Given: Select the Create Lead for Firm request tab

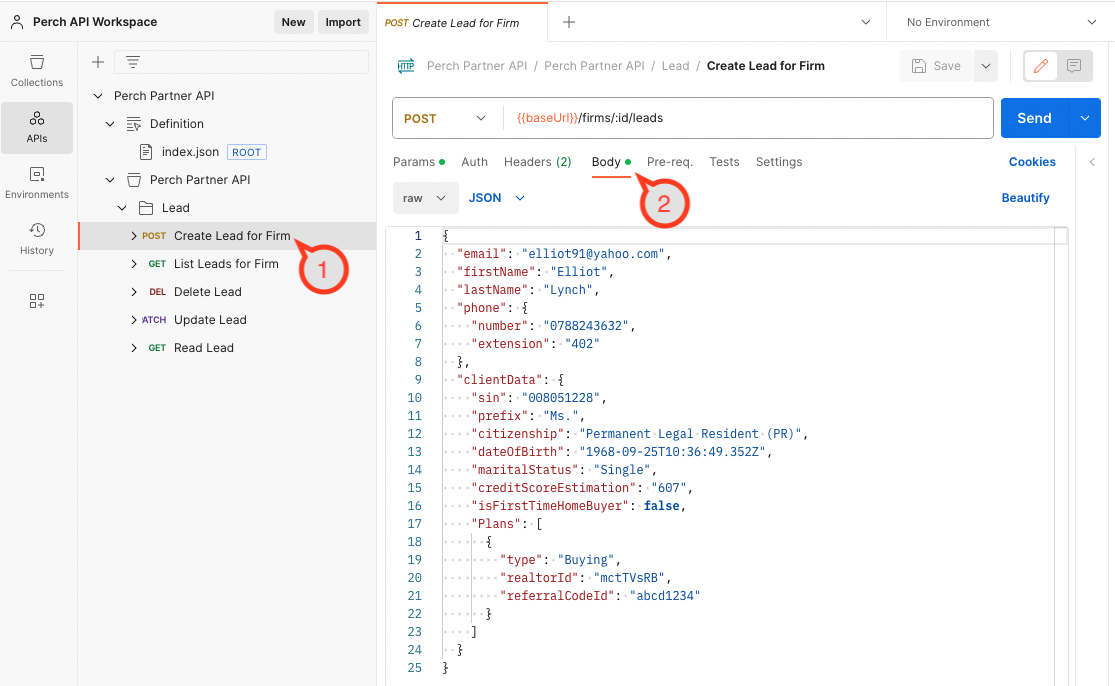Looking at the screenshot, I should (x=462, y=23).
